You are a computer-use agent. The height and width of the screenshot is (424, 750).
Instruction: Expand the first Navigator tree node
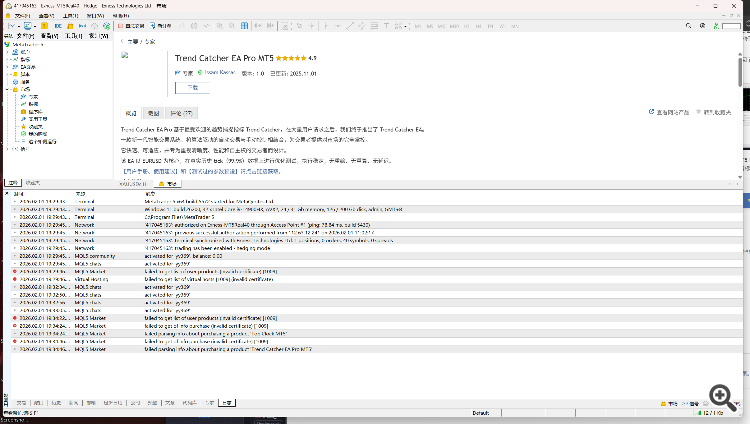(8, 52)
